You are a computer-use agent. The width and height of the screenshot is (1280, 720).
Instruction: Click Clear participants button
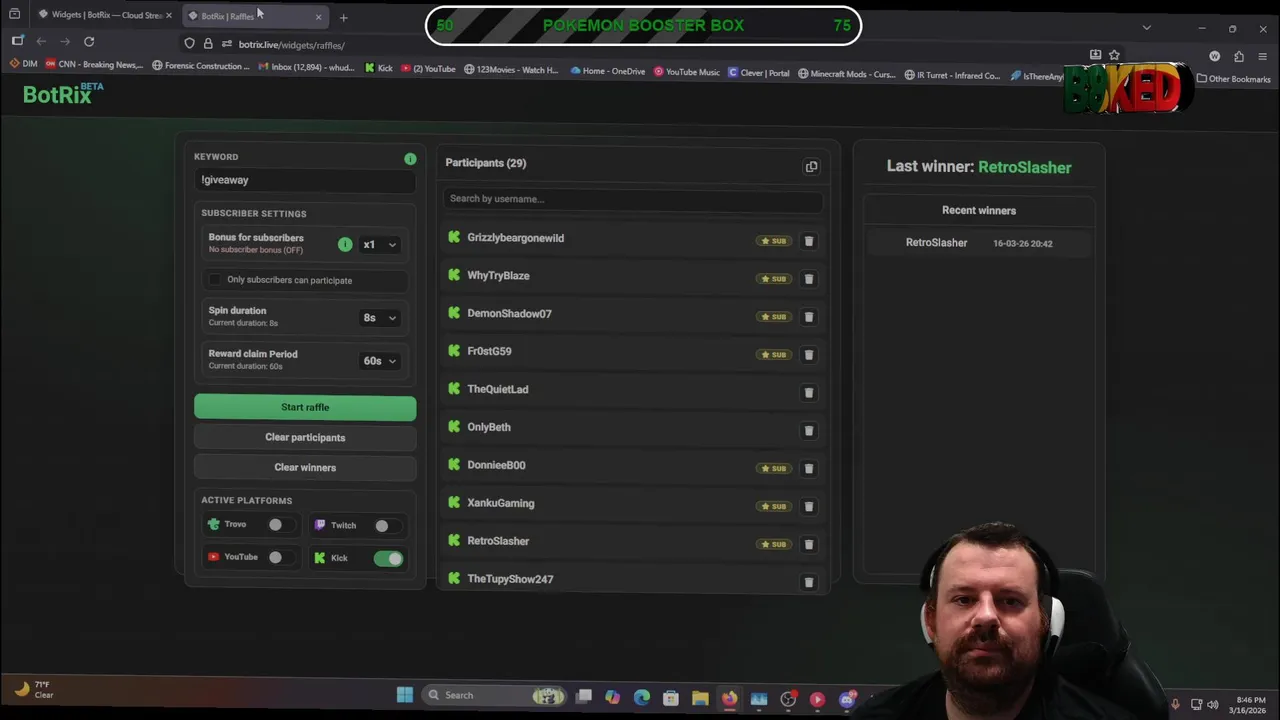[x=305, y=437]
